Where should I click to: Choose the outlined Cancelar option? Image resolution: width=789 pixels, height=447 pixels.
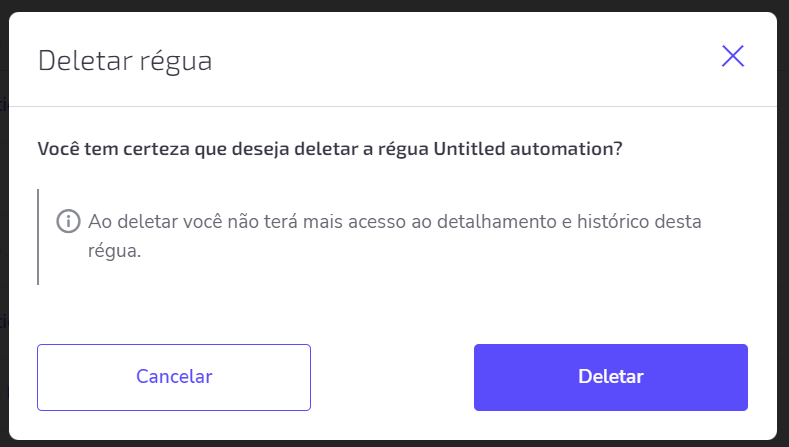[174, 377]
